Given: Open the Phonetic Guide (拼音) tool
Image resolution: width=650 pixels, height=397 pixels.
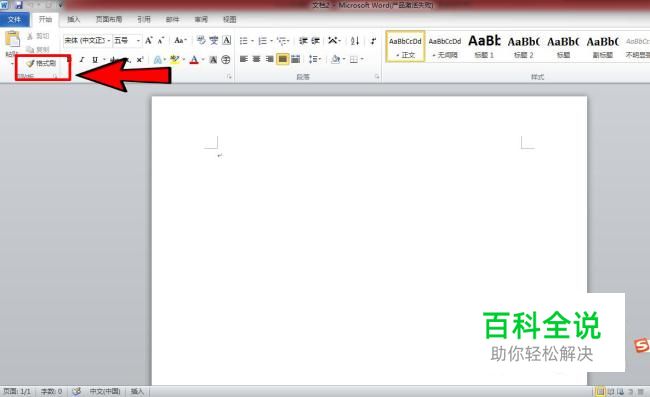Looking at the screenshot, I should point(214,40).
